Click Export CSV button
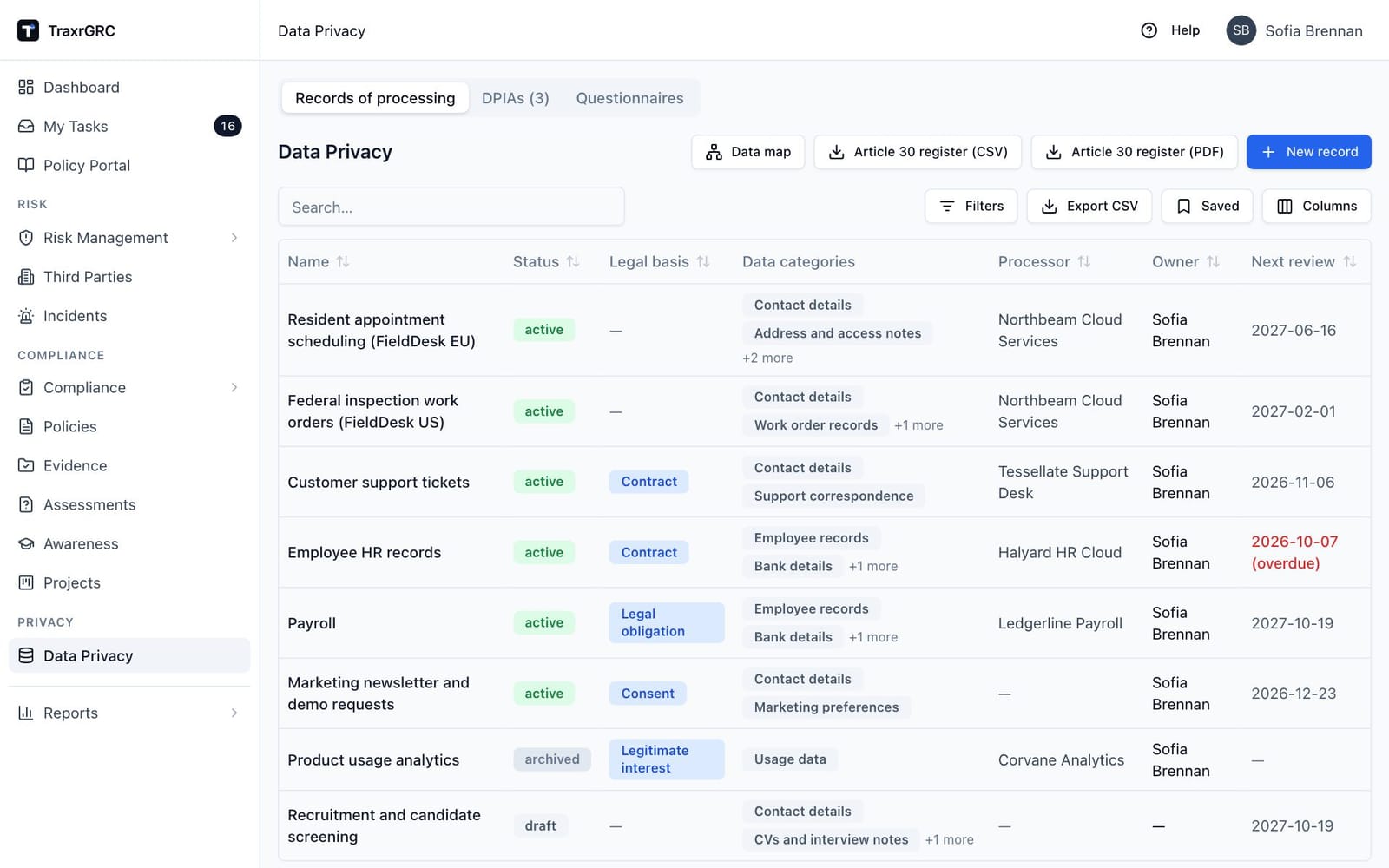1389x868 pixels. (1089, 206)
